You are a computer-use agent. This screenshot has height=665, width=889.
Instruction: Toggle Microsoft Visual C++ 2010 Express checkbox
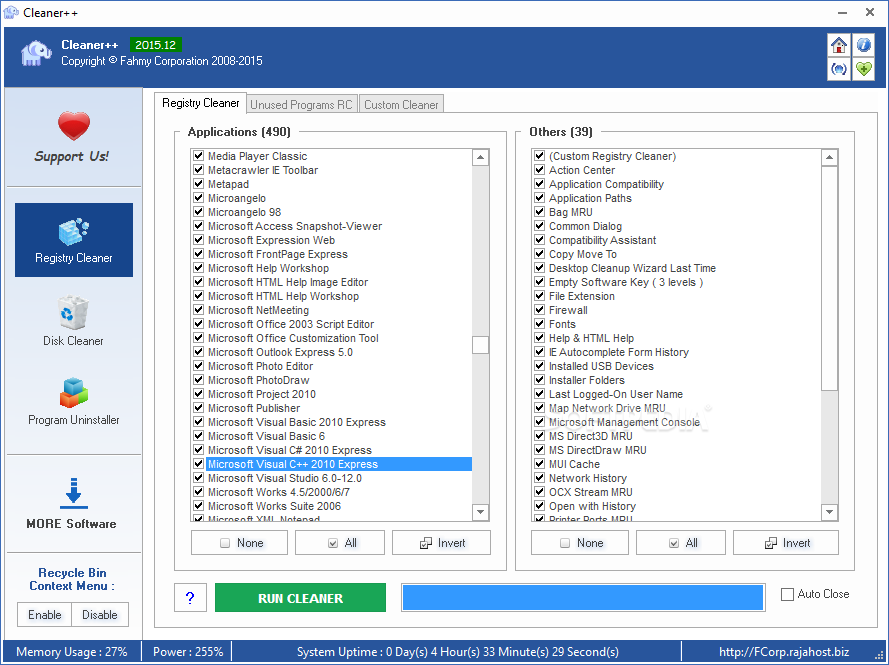pyautogui.click(x=198, y=464)
